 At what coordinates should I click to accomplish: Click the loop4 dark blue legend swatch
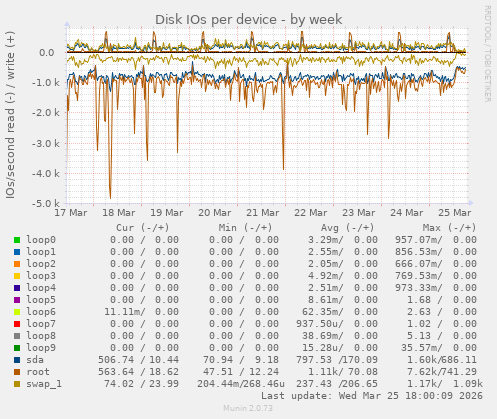coord(17,288)
